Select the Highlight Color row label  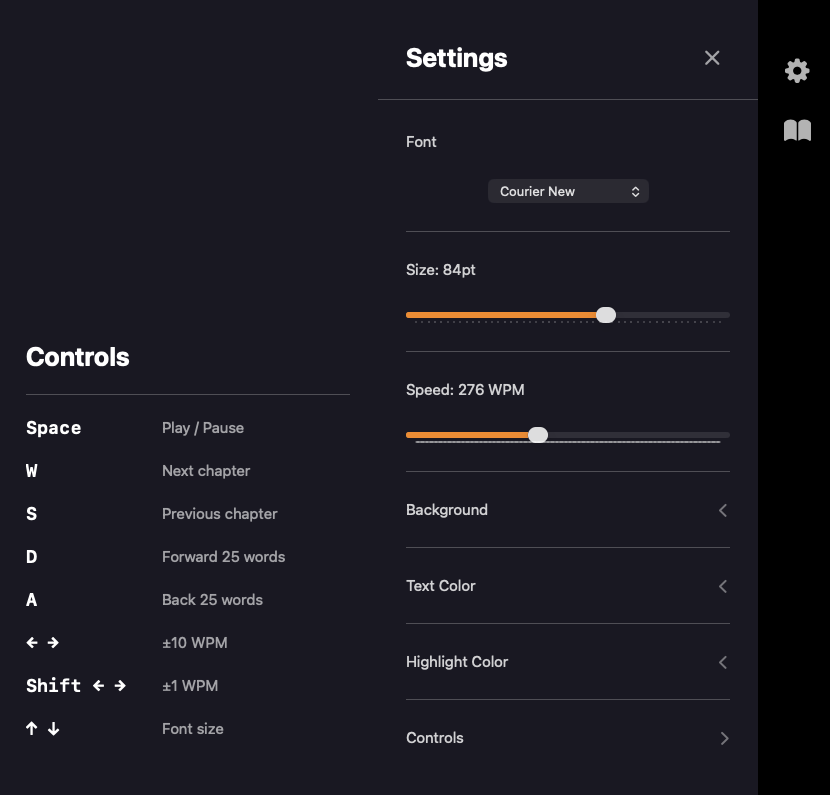(x=457, y=662)
